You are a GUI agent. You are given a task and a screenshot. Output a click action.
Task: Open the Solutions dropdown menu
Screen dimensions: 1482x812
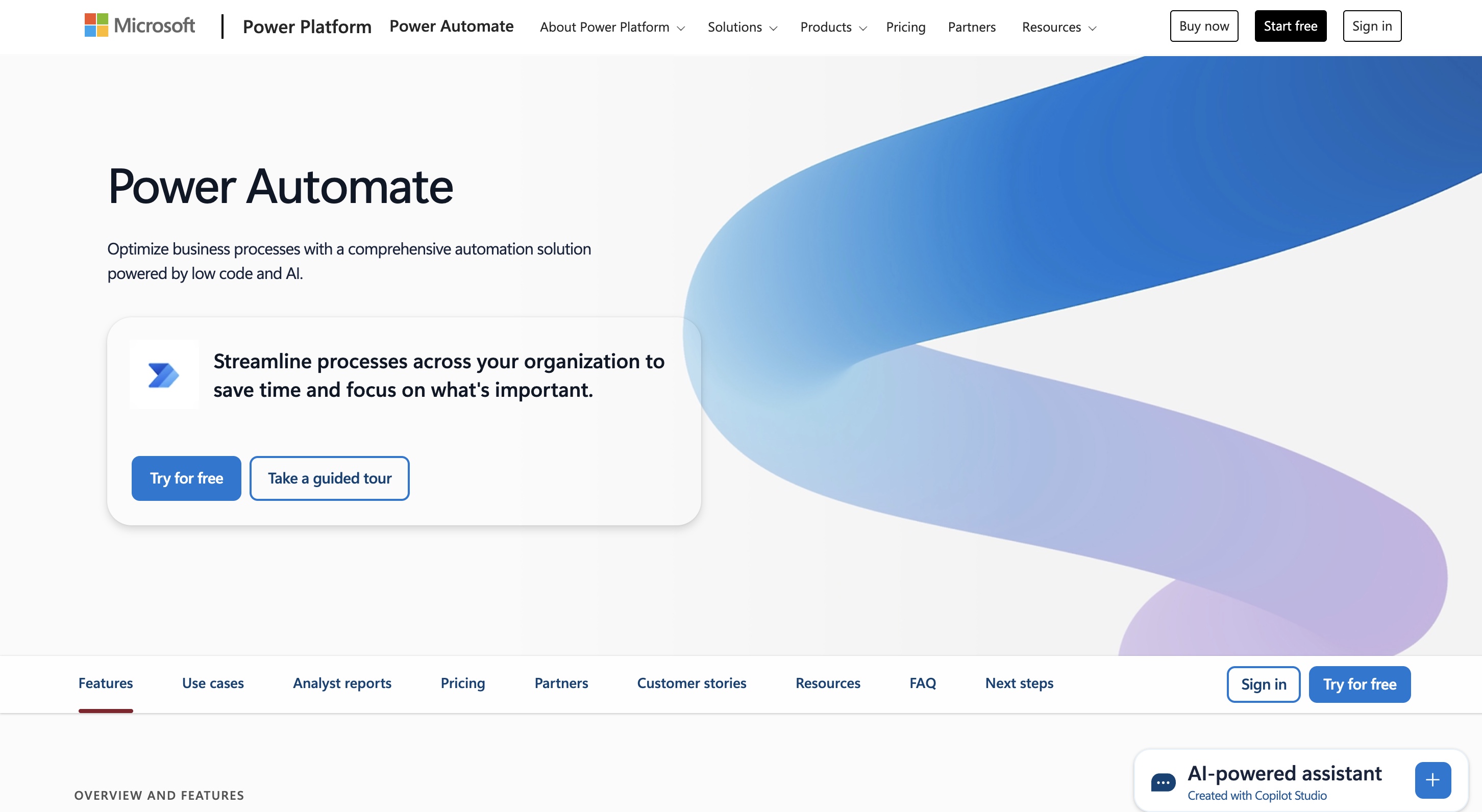[742, 27]
